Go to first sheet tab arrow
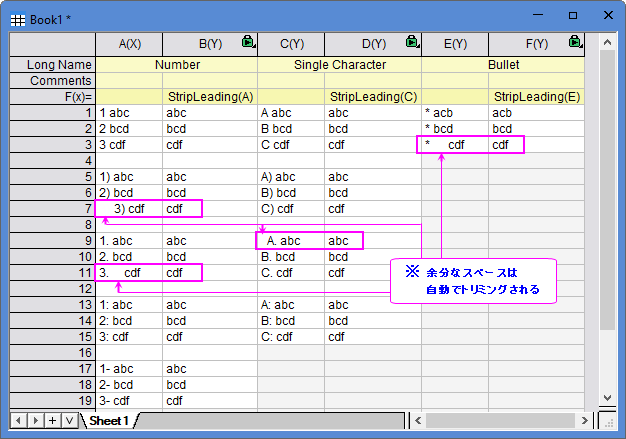The height and width of the screenshot is (439, 626). pyautogui.click(x=18, y=420)
